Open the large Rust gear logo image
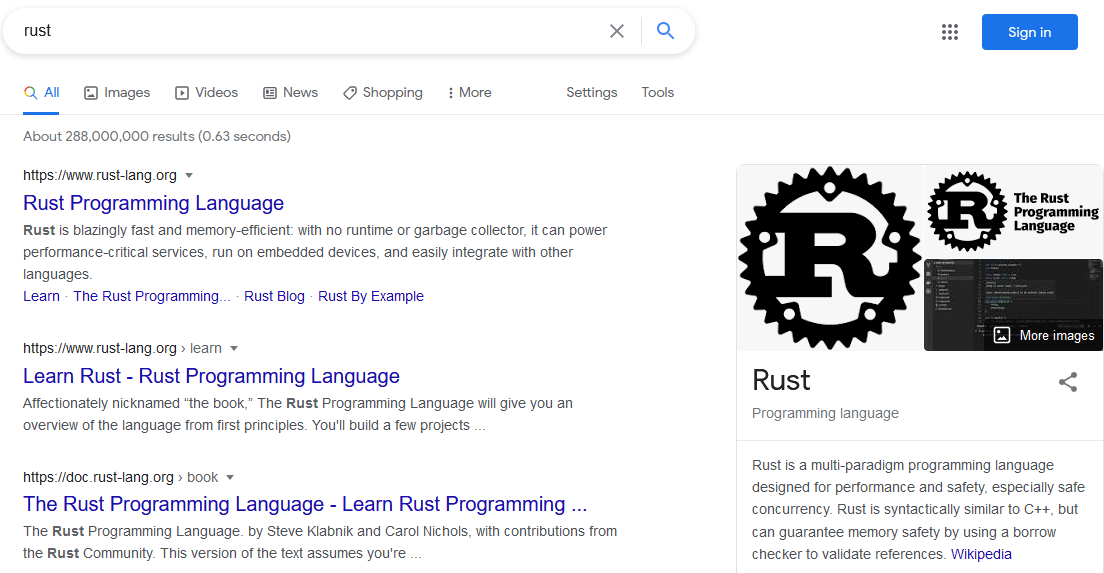The height and width of the screenshot is (573, 1104). 829,258
